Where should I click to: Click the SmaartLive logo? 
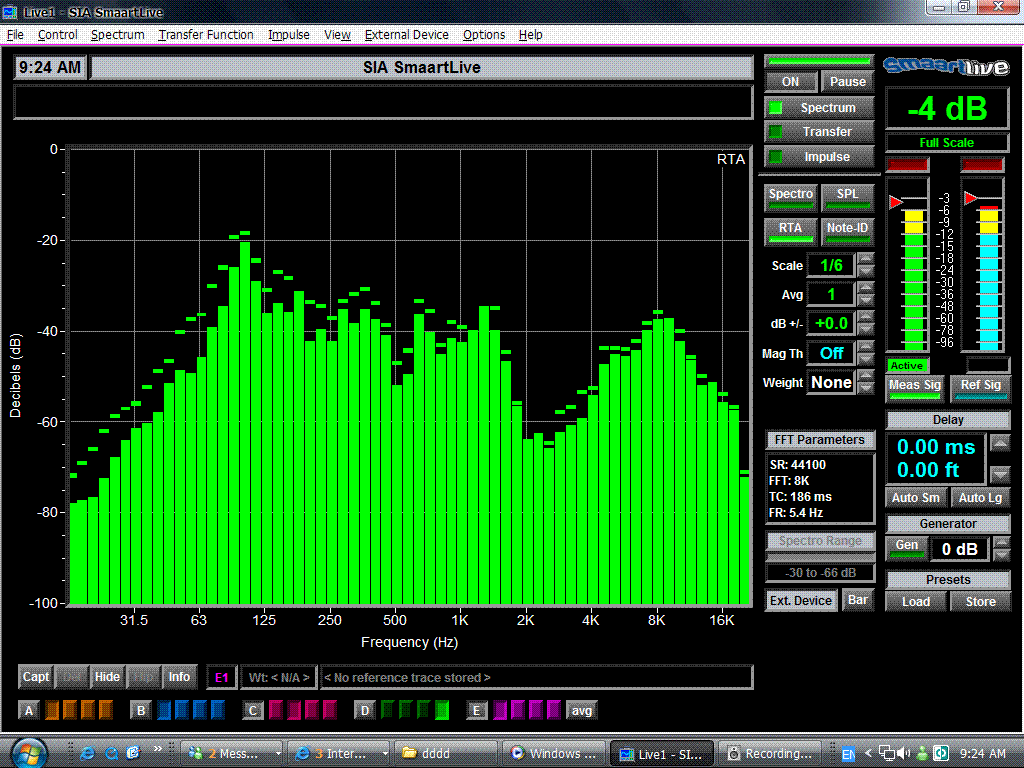coord(946,66)
